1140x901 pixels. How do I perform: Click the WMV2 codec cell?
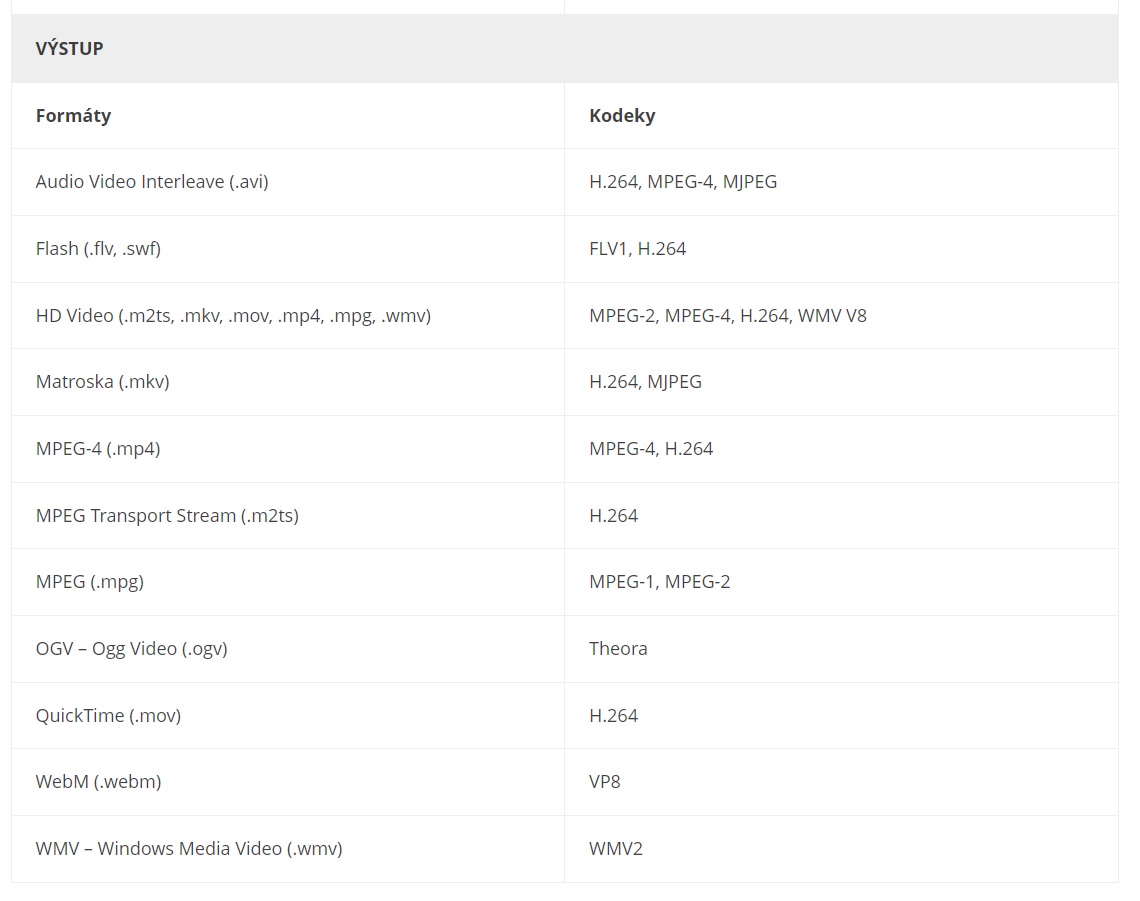point(841,849)
